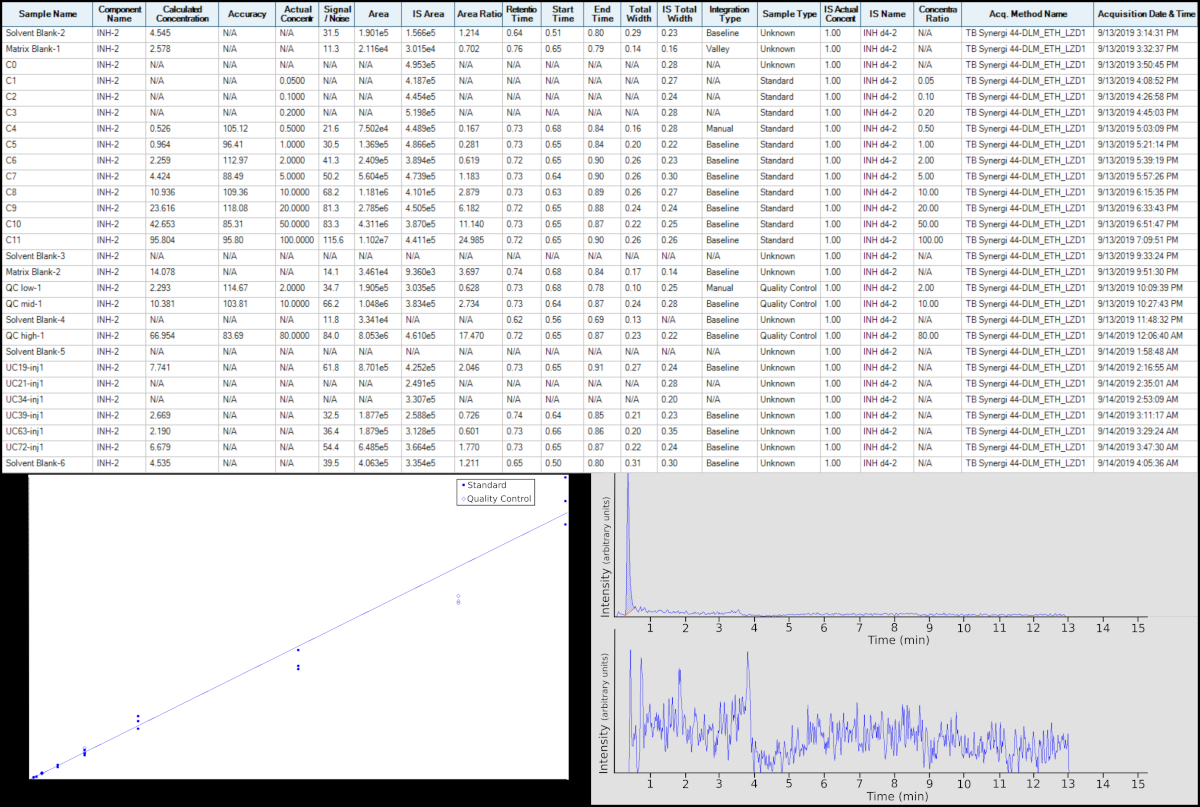Sort by the Calculated Concentration column header
1200x807 pixels.
pos(182,14)
